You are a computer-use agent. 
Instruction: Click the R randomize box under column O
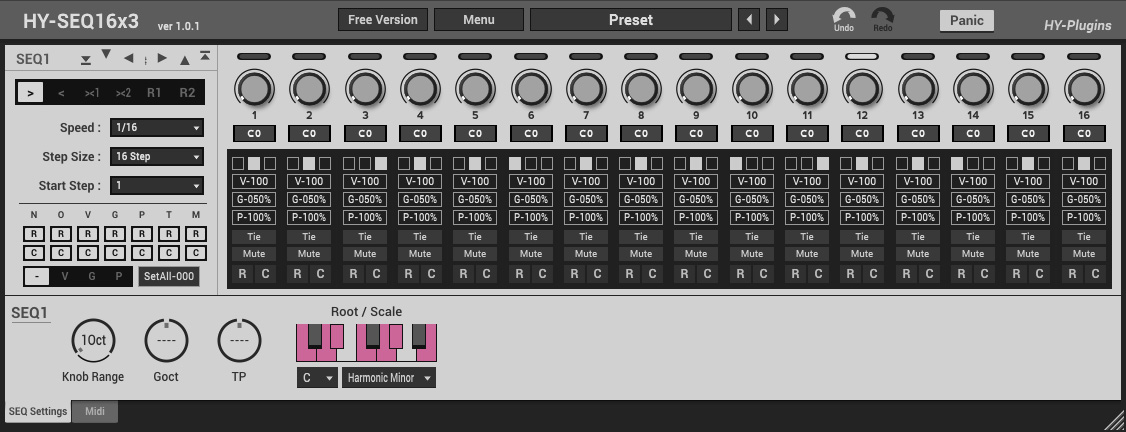click(61, 234)
